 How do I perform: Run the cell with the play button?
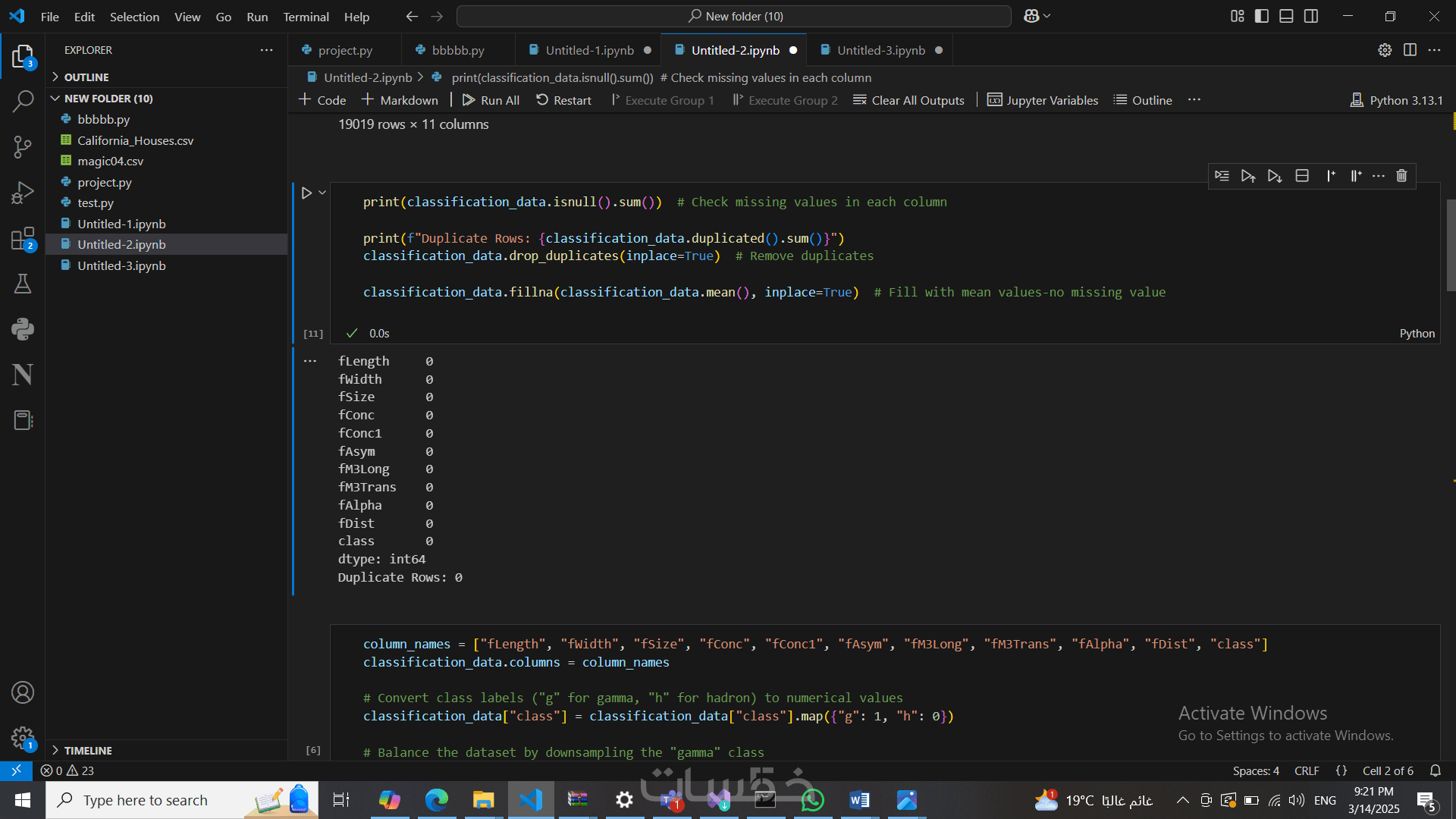pos(306,193)
